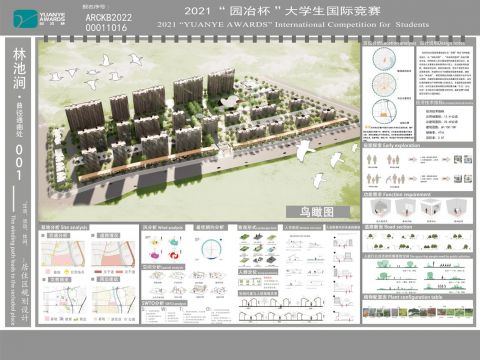
Task: Open the circular sun path diagram
Action: tap(212, 250)
